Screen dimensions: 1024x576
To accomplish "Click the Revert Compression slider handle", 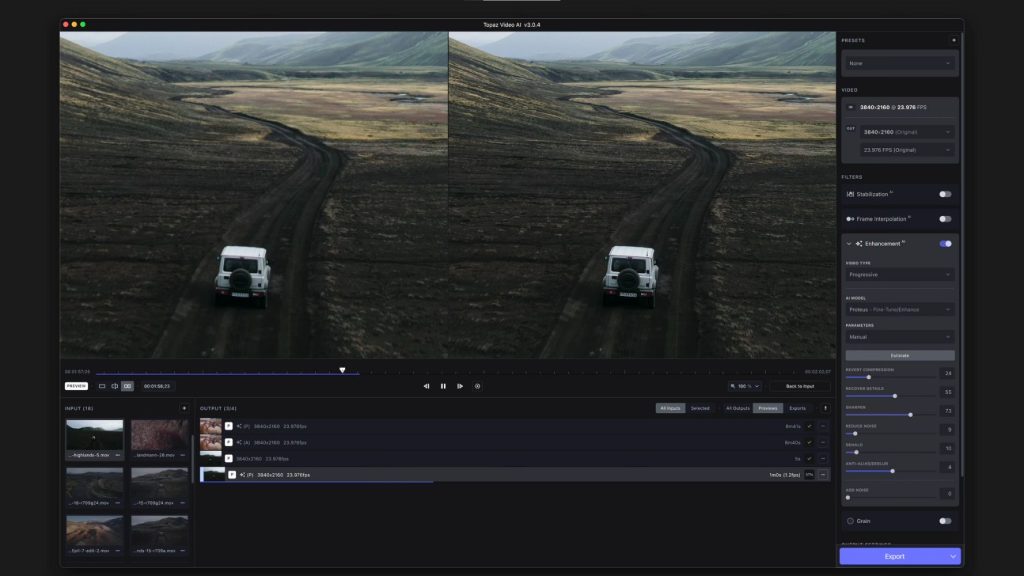I will [869, 377].
